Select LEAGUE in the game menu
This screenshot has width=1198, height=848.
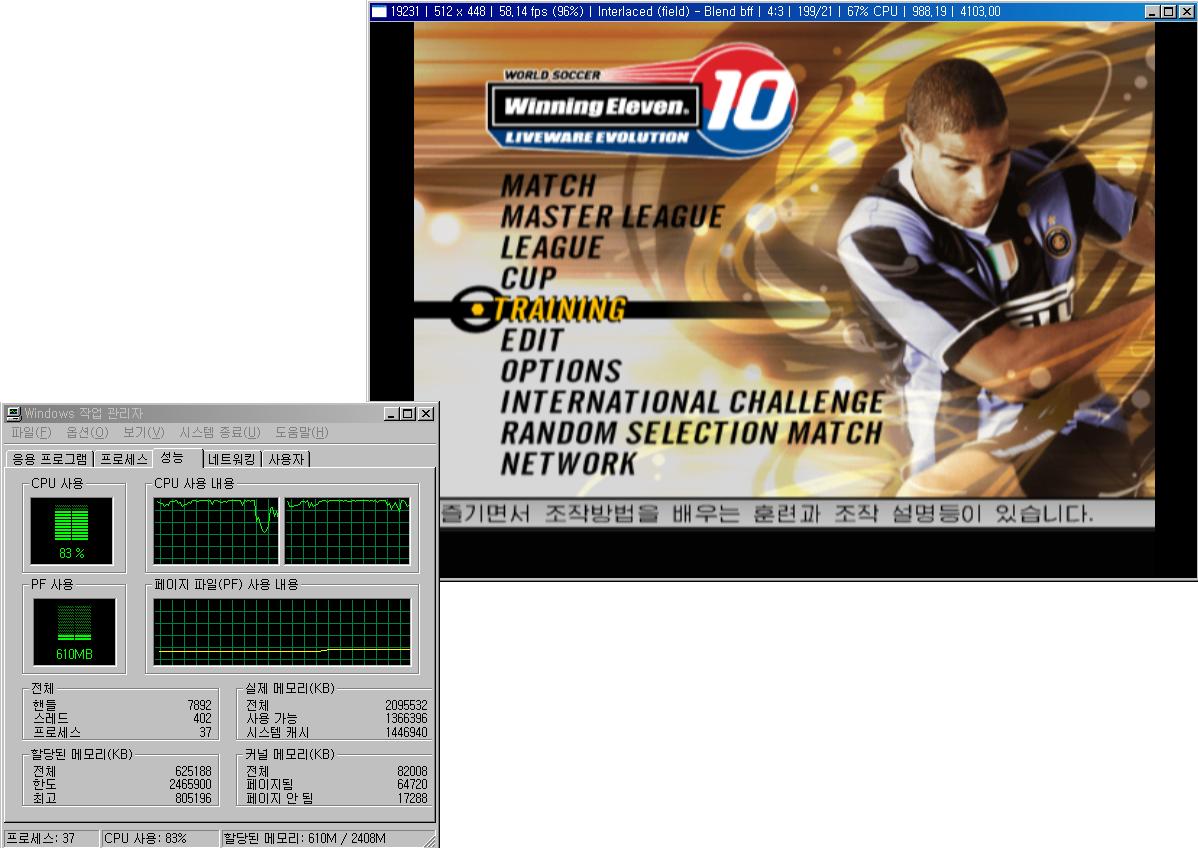(552, 248)
